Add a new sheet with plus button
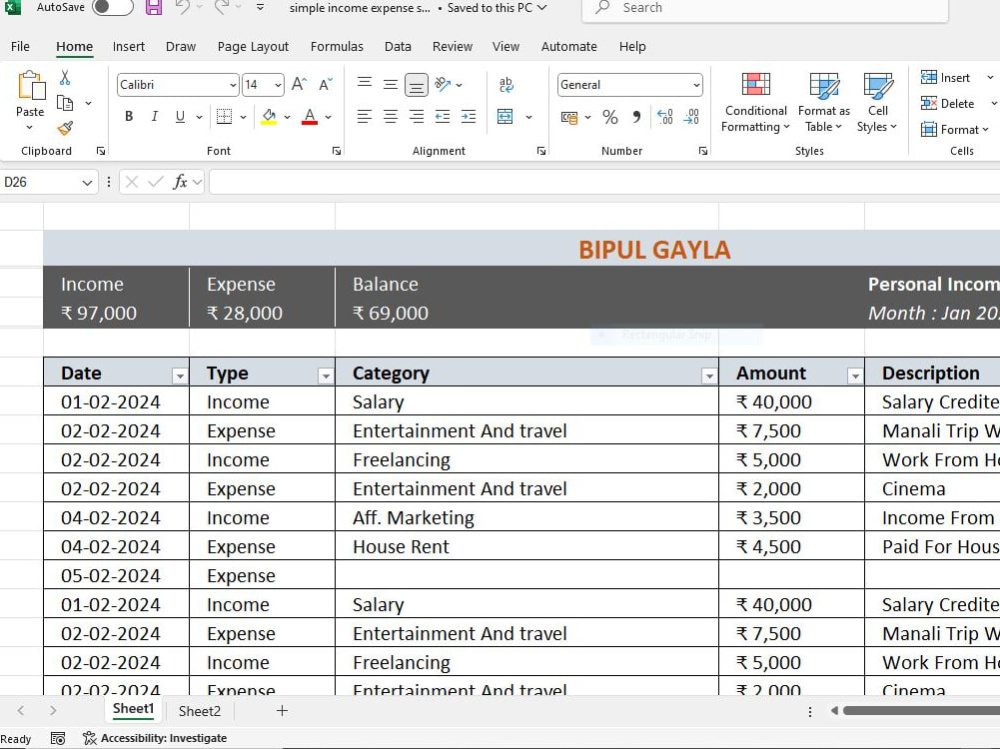 (282, 711)
